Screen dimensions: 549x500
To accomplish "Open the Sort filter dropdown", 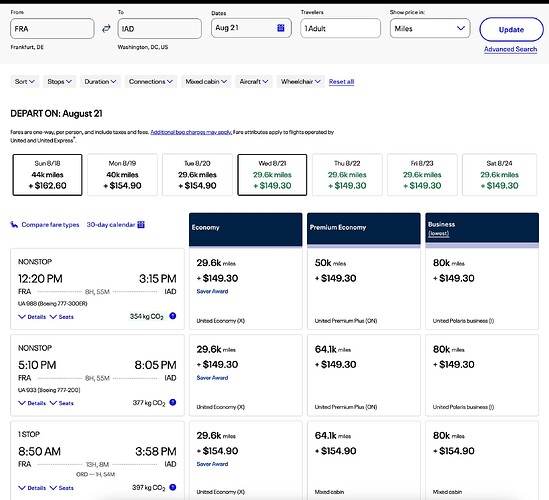I will [x=25, y=81].
